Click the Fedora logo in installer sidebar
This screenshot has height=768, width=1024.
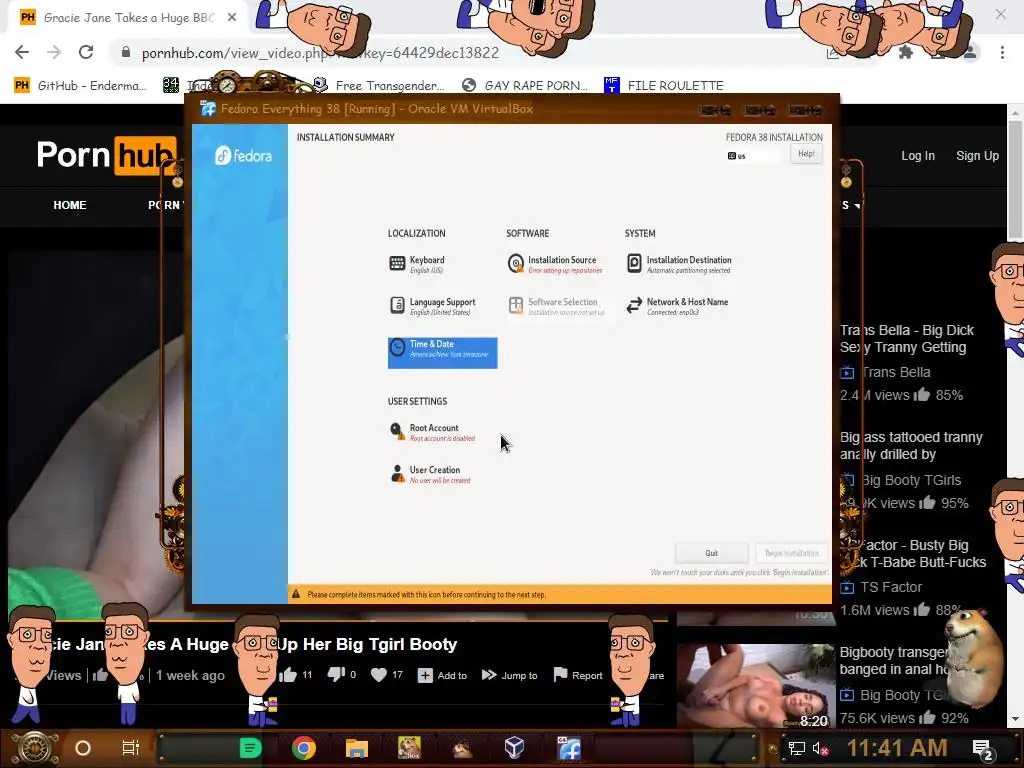[243, 155]
